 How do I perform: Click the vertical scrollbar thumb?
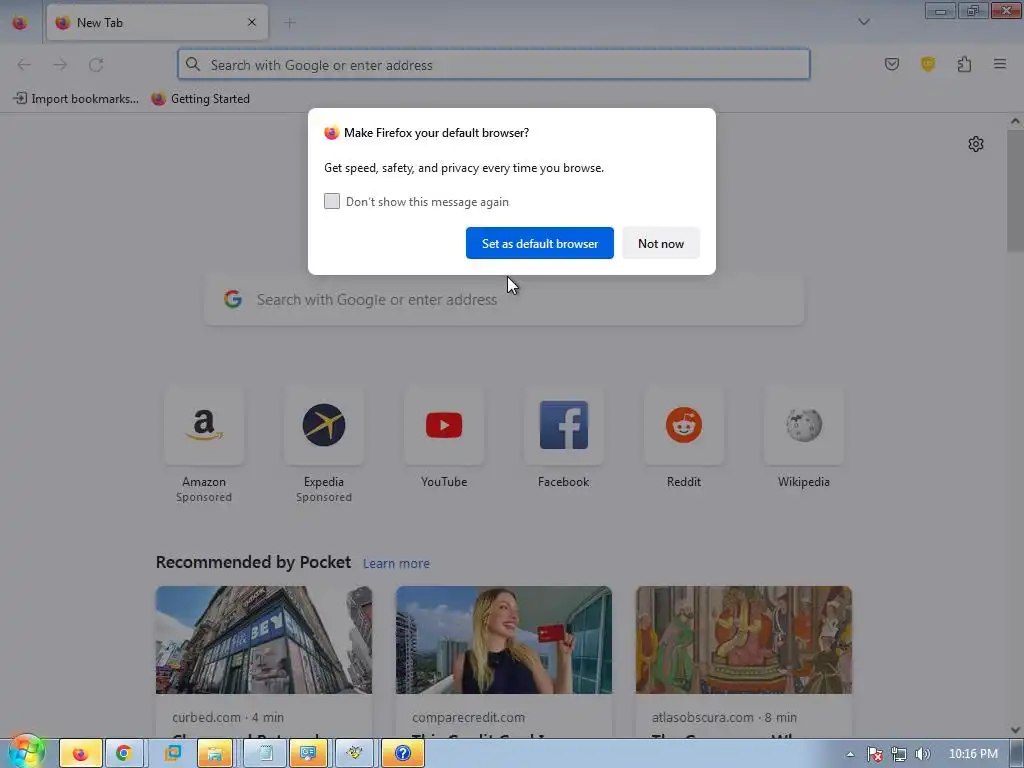tap(1015, 191)
